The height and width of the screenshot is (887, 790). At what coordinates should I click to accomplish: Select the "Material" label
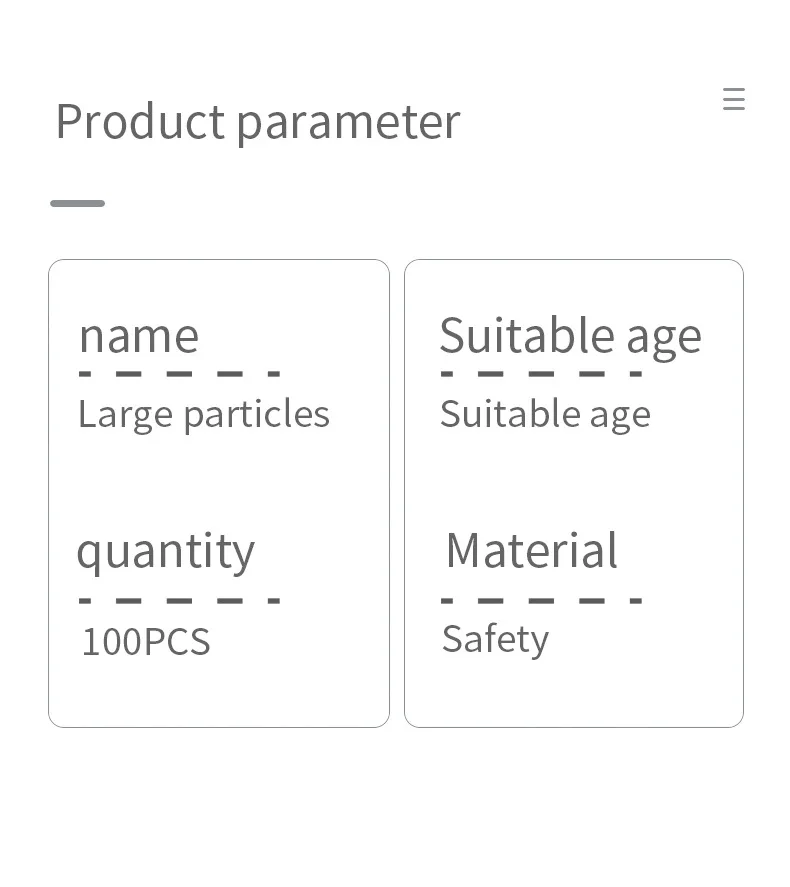[x=531, y=550]
